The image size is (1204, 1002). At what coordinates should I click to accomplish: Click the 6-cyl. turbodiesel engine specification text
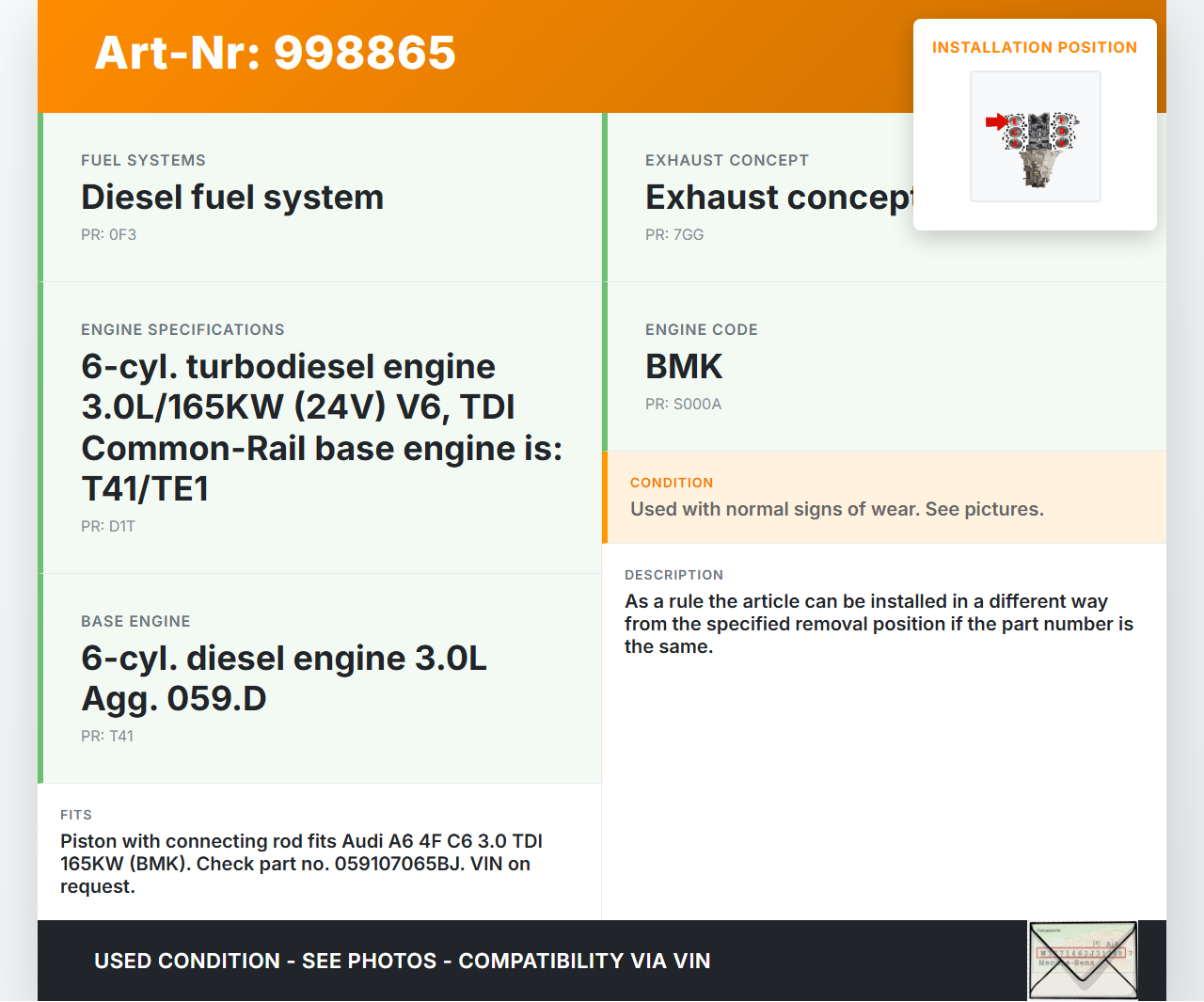[321, 427]
